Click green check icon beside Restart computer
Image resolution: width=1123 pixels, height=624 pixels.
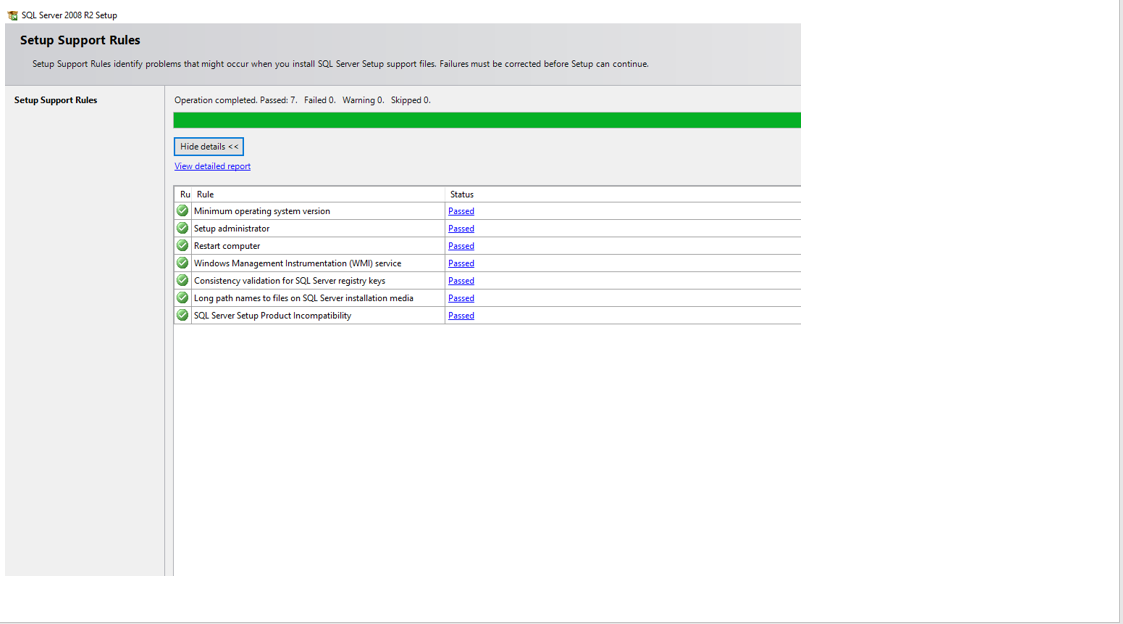click(x=183, y=245)
